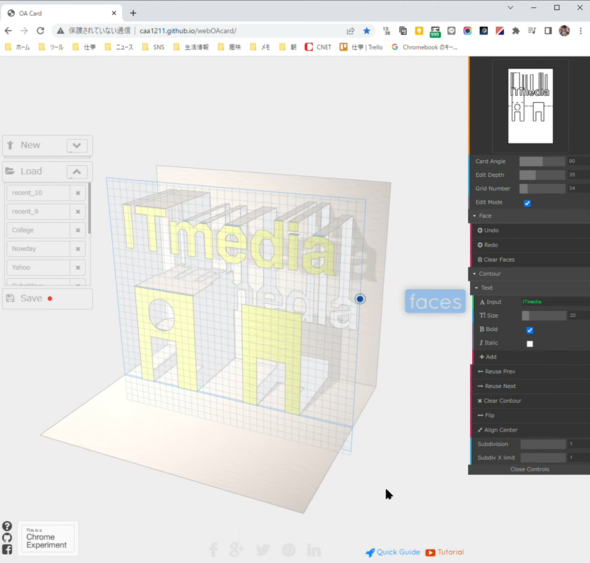This screenshot has height=563, width=590.
Task: Click the scrollbar of the Load list
Action: pos(90,208)
